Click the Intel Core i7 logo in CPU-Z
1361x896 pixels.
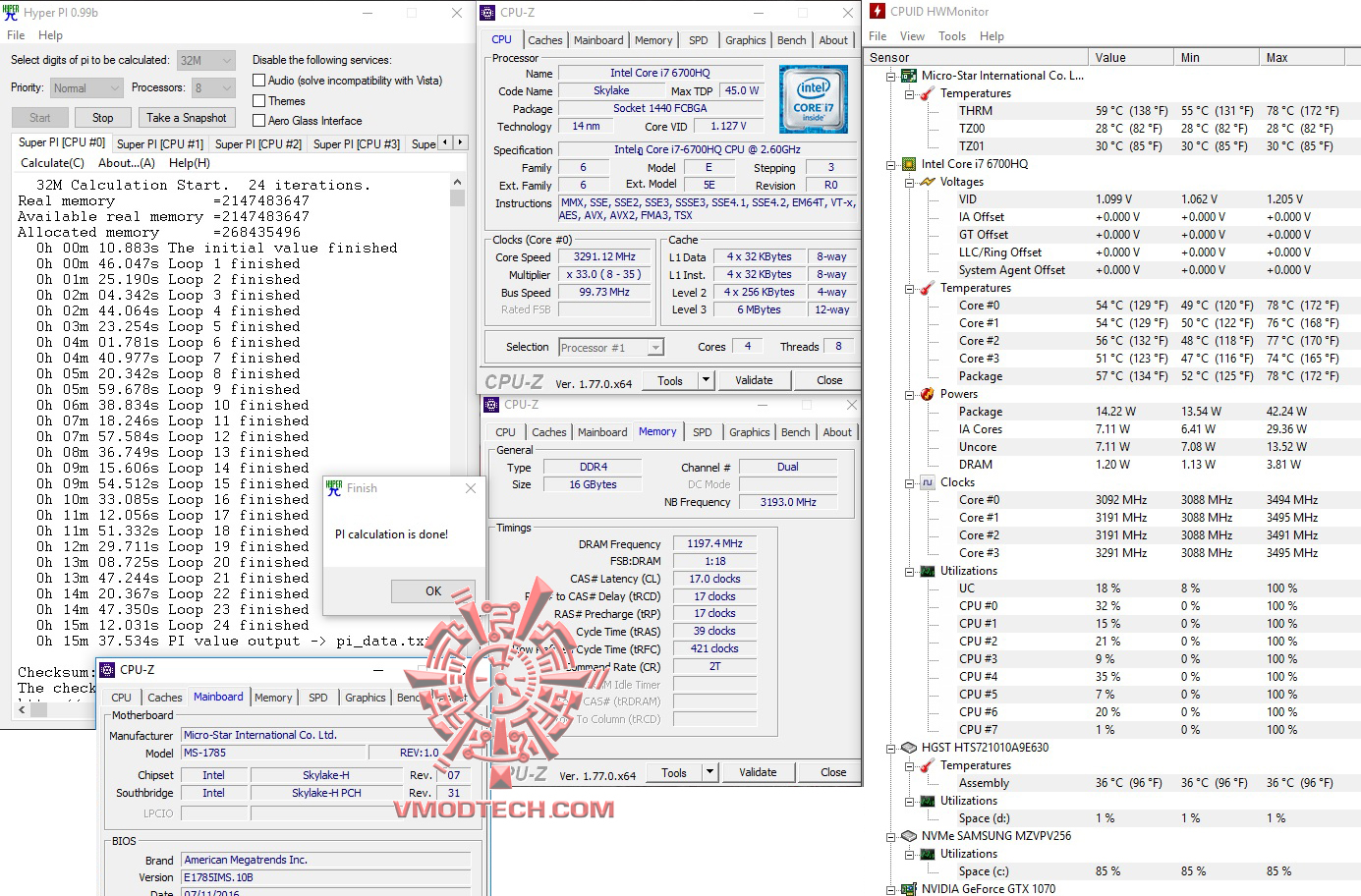[813, 100]
